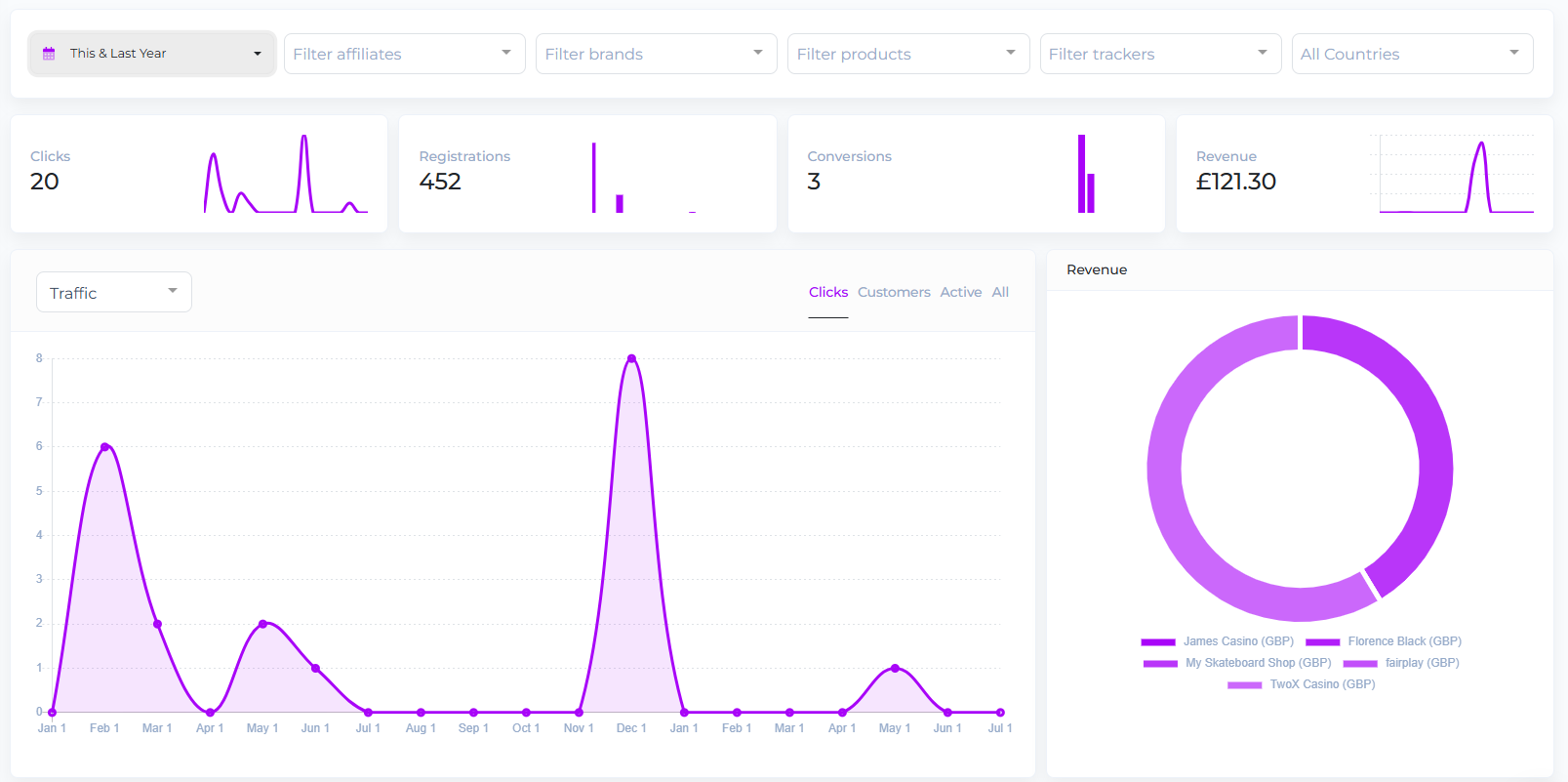The width and height of the screenshot is (1568, 782).
Task: Click the Revenue donut panel title
Action: [1097, 269]
